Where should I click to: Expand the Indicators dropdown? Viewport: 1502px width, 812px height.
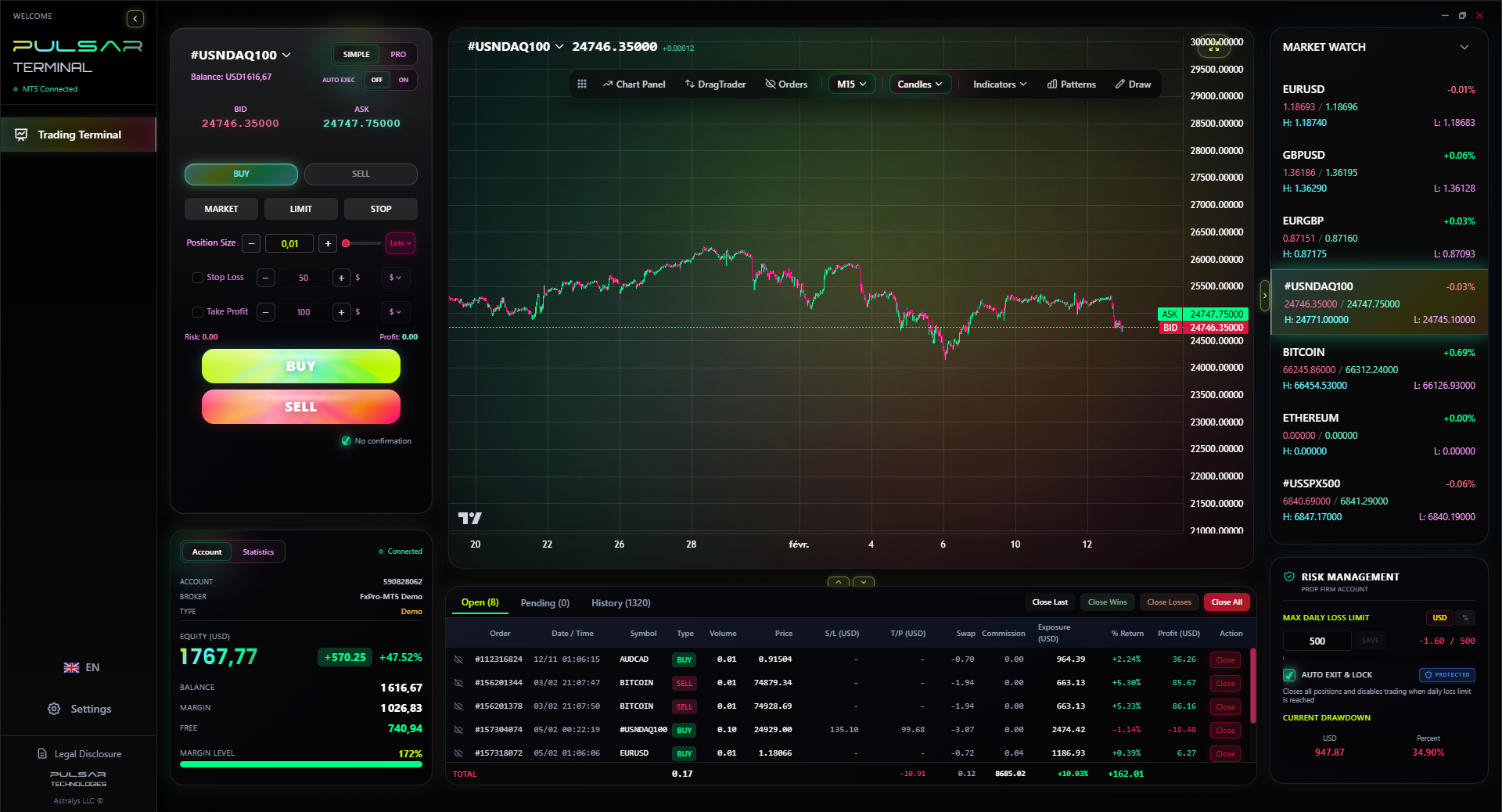[x=998, y=84]
